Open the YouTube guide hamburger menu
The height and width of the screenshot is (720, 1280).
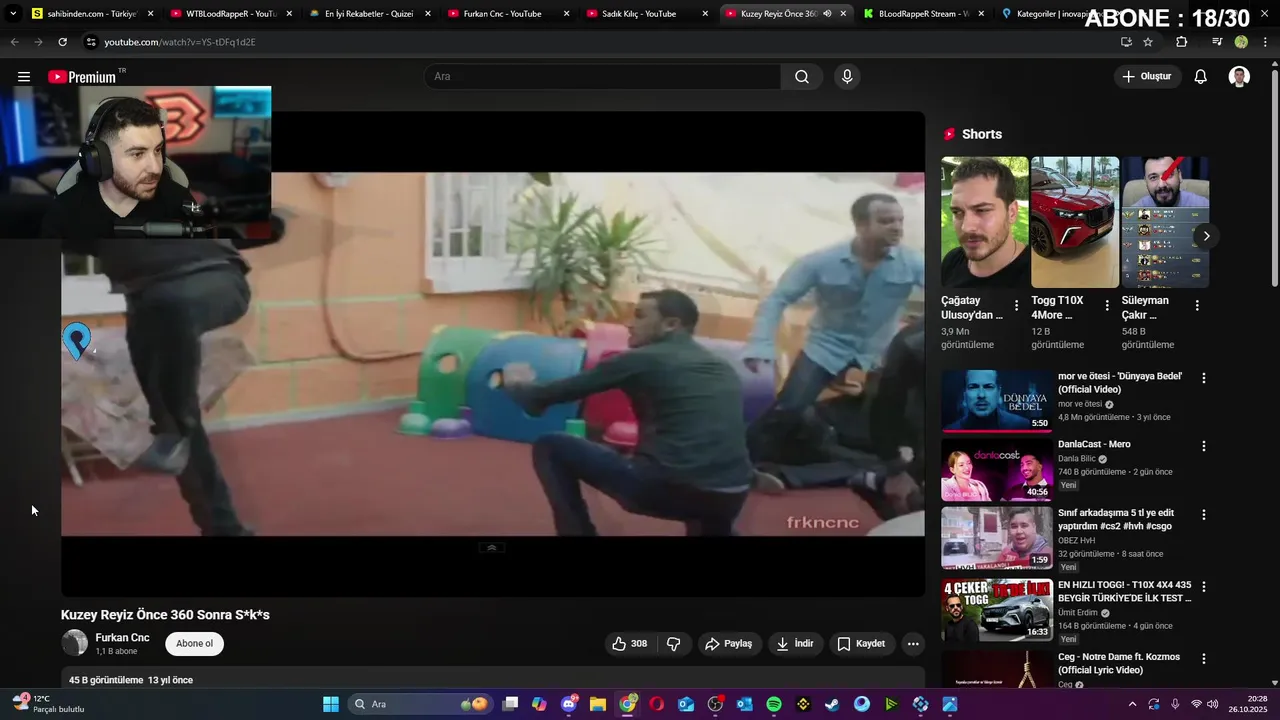pyautogui.click(x=24, y=77)
